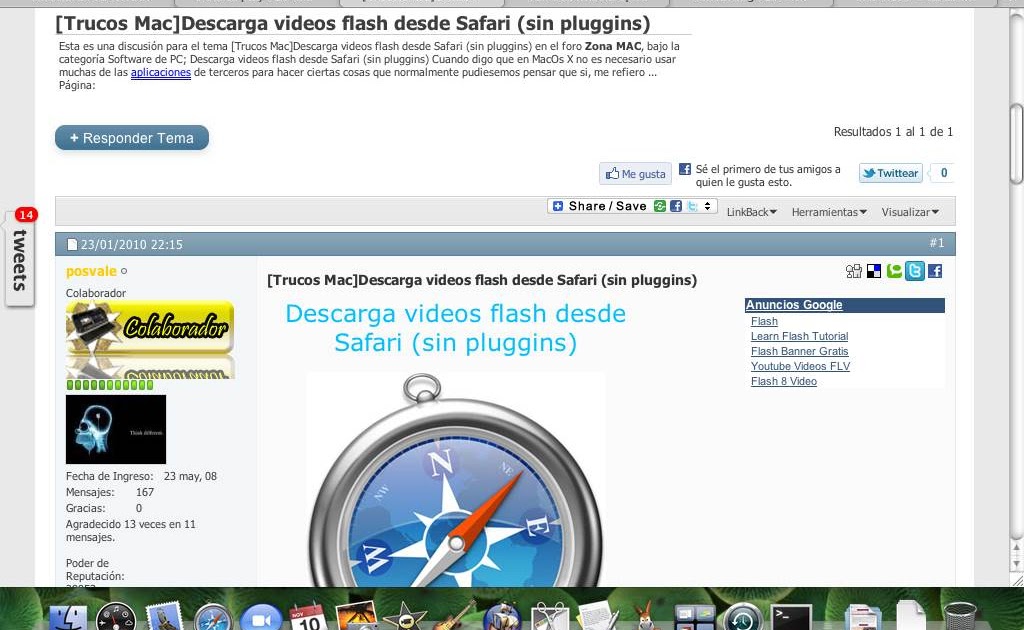Image resolution: width=1024 pixels, height=630 pixels.
Task: Open Spaces icon in dock
Action: click(695, 618)
